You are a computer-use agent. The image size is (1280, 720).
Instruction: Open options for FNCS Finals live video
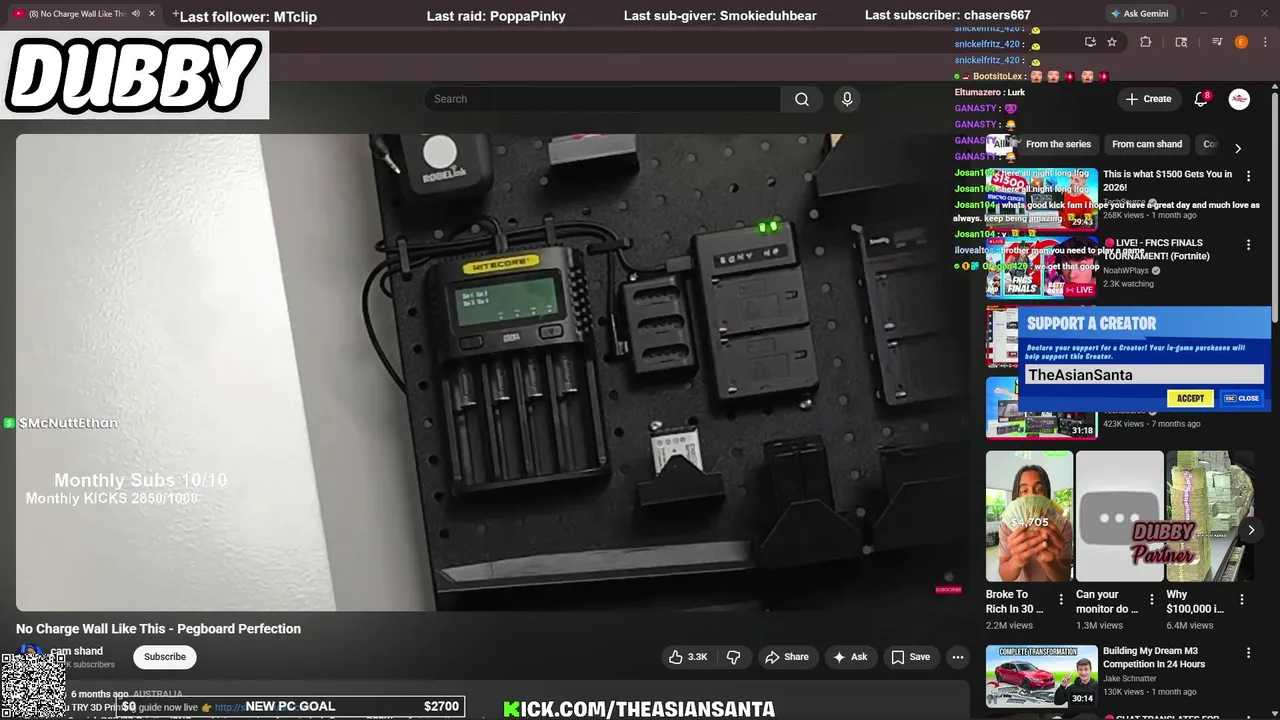(x=1248, y=244)
